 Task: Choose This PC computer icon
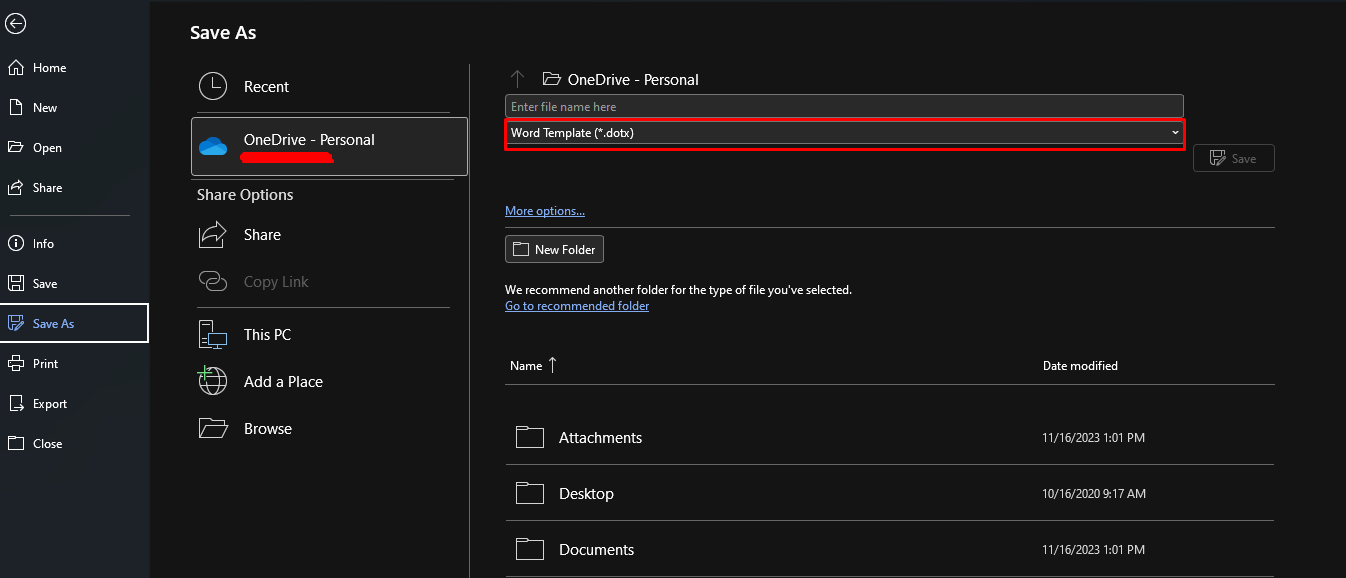coord(213,335)
